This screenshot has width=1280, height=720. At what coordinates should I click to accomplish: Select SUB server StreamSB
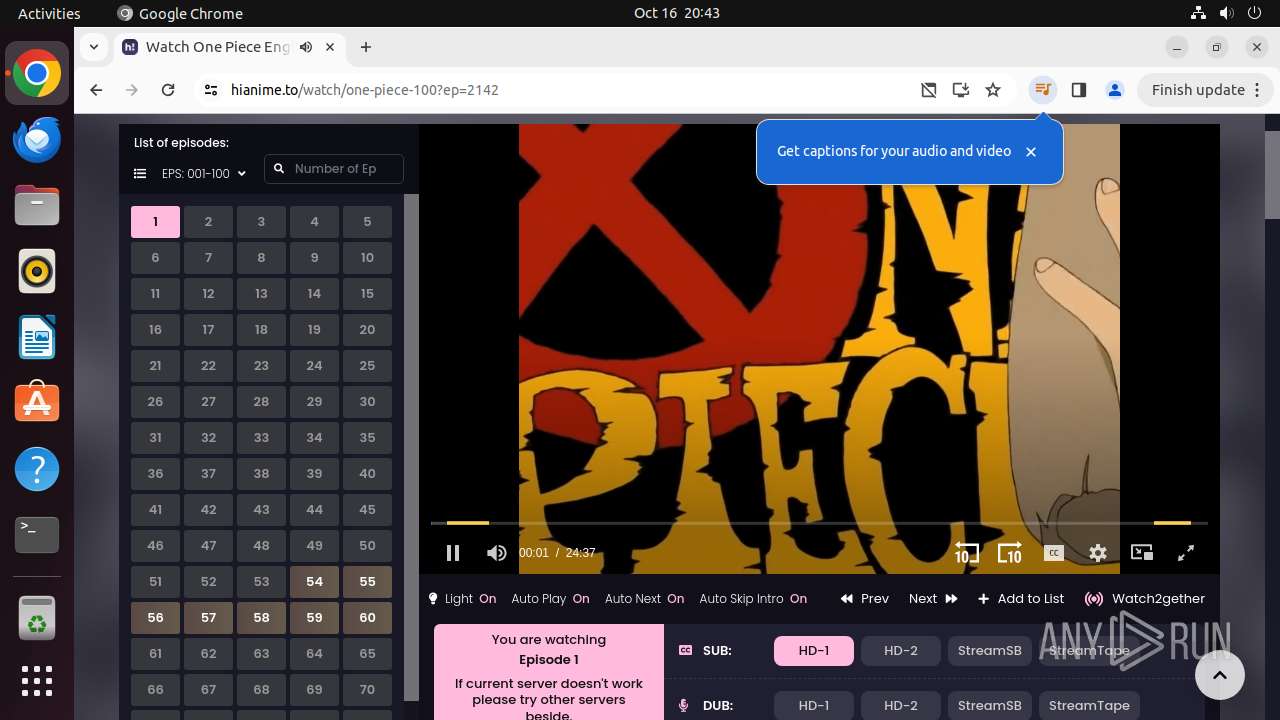990,651
